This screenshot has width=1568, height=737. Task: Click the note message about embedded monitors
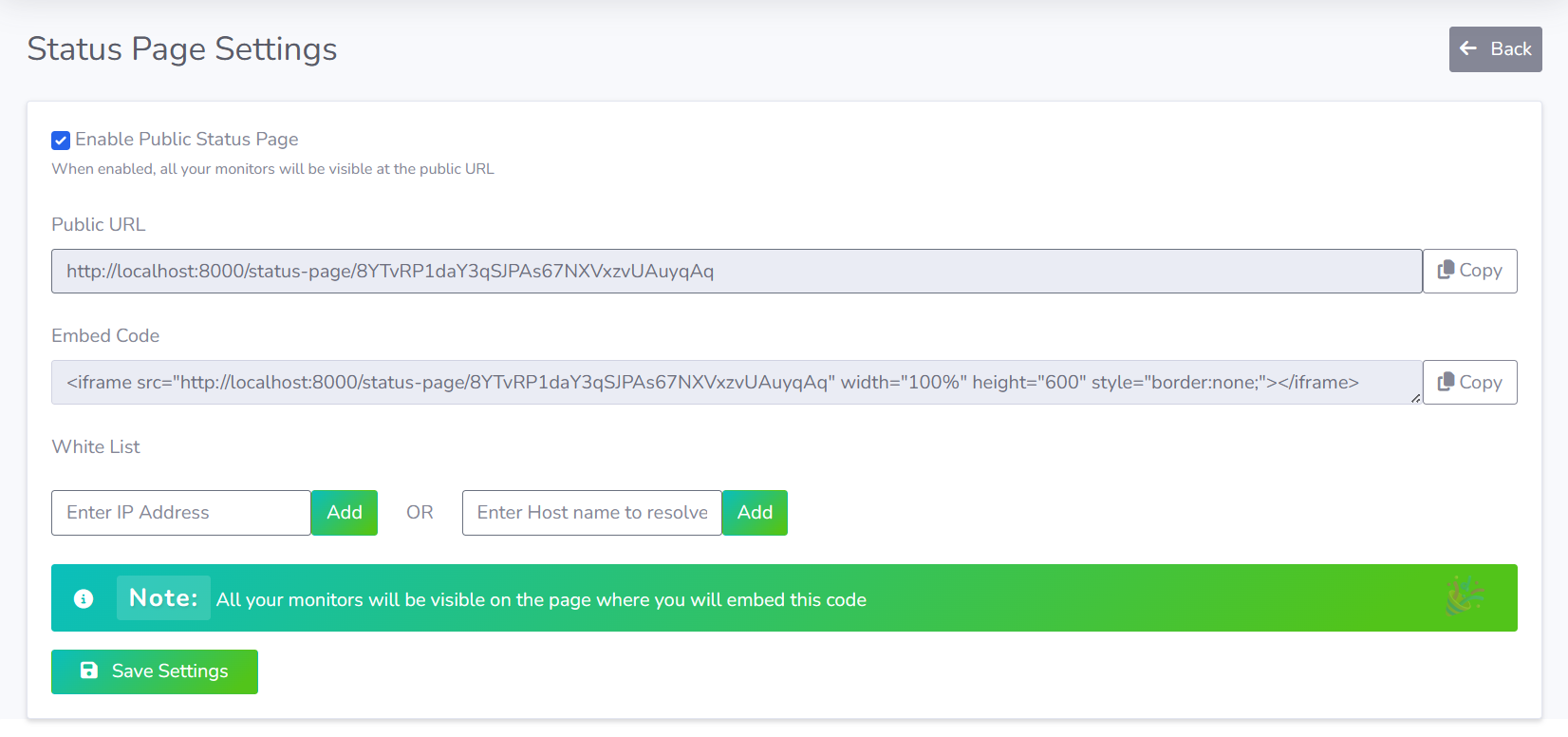[x=541, y=600]
